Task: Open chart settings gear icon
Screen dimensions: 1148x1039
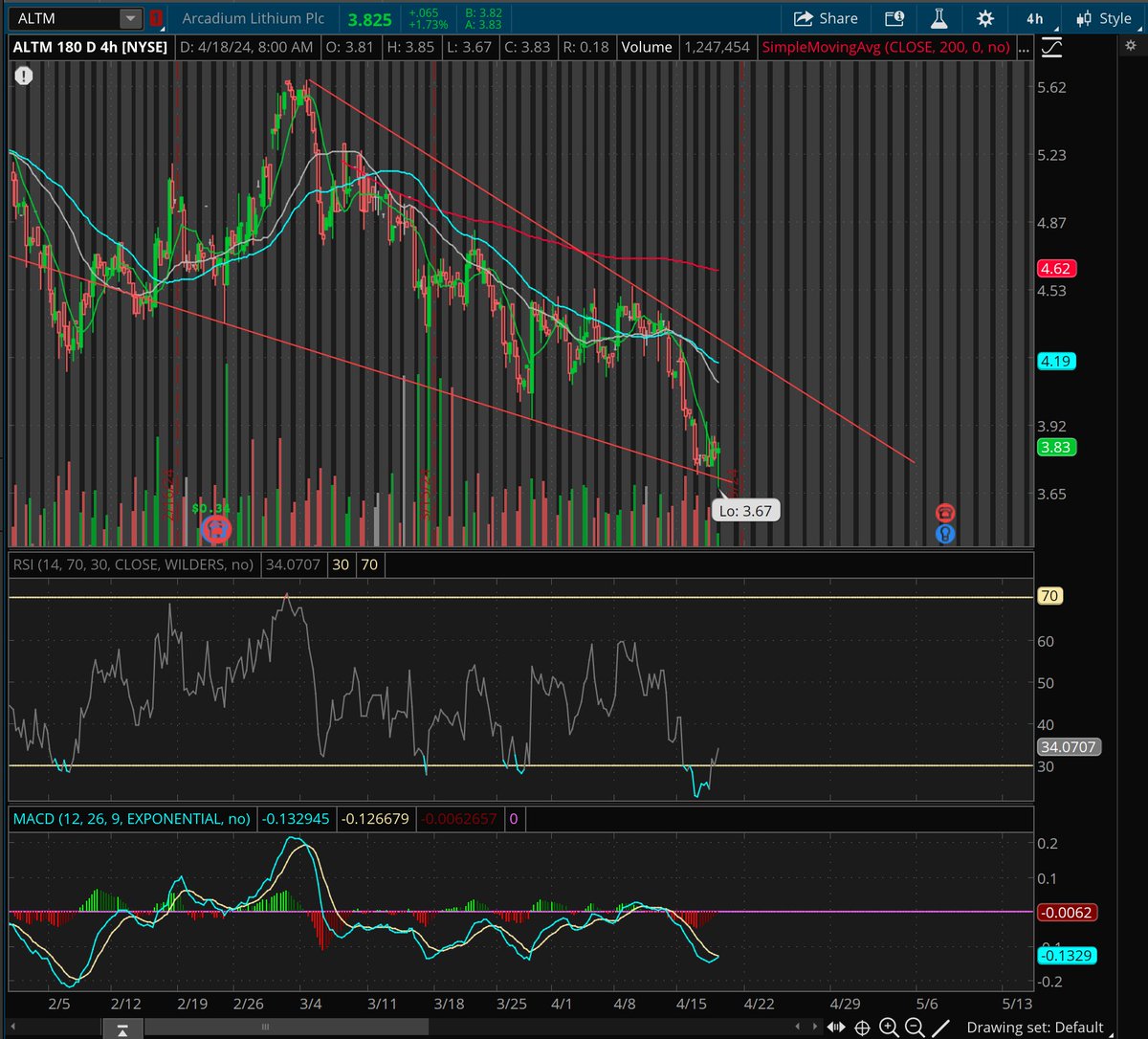Action: point(985,18)
